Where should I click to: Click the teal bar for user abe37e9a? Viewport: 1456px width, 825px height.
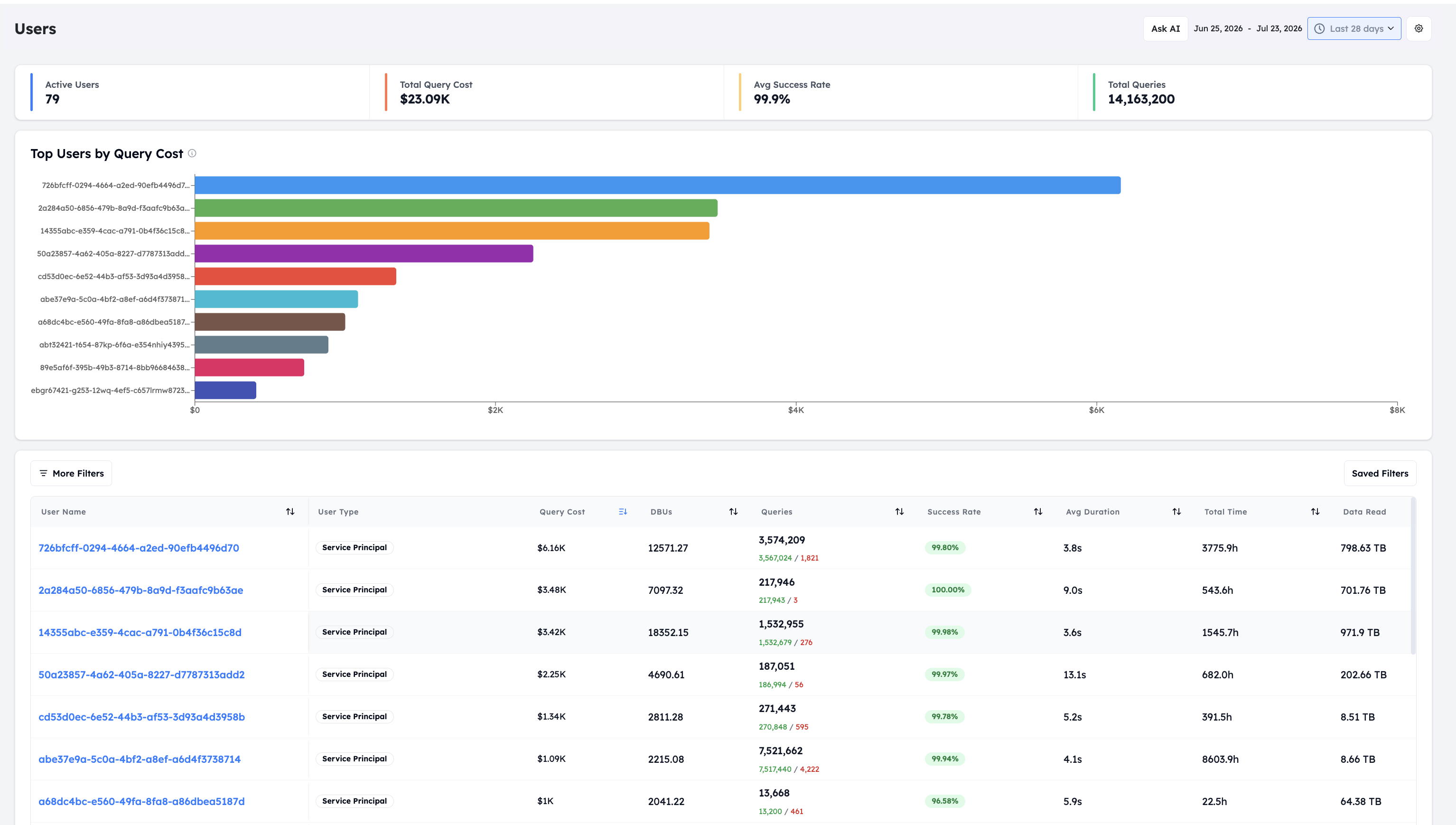click(276, 299)
